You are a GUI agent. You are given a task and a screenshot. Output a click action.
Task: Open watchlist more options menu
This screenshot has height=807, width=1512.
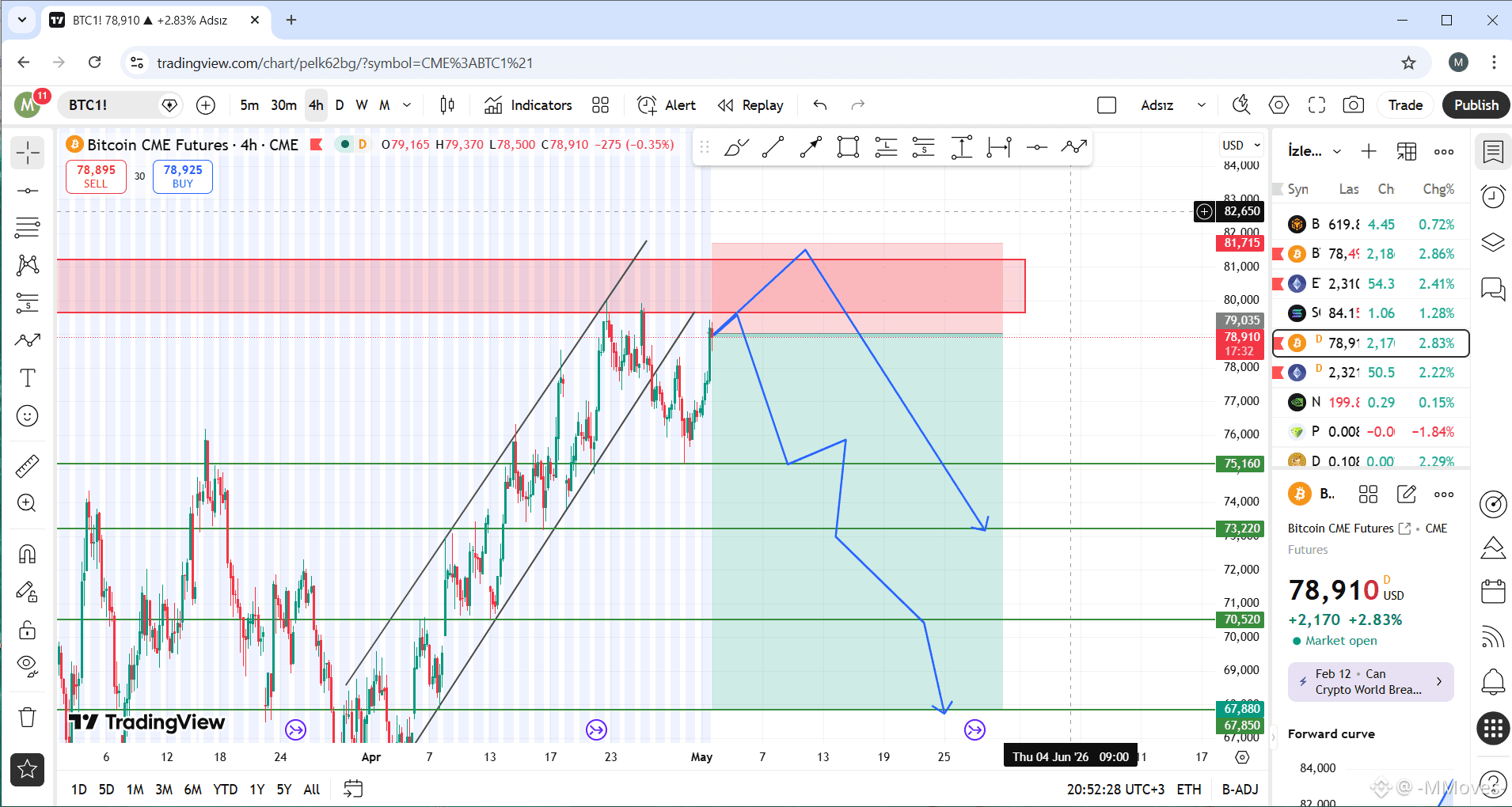coord(1444,151)
